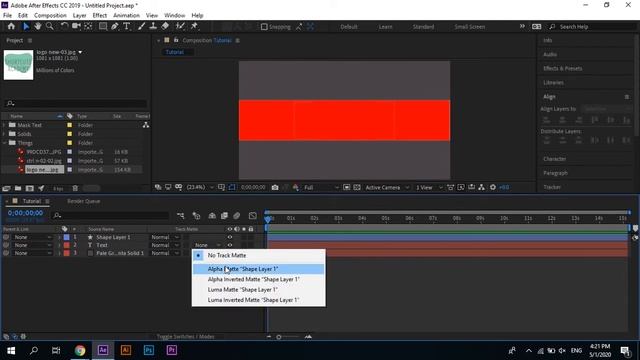Toggle Motion Blur switch in timeline header
This screenshot has width=640, height=360.
pos(236,216)
